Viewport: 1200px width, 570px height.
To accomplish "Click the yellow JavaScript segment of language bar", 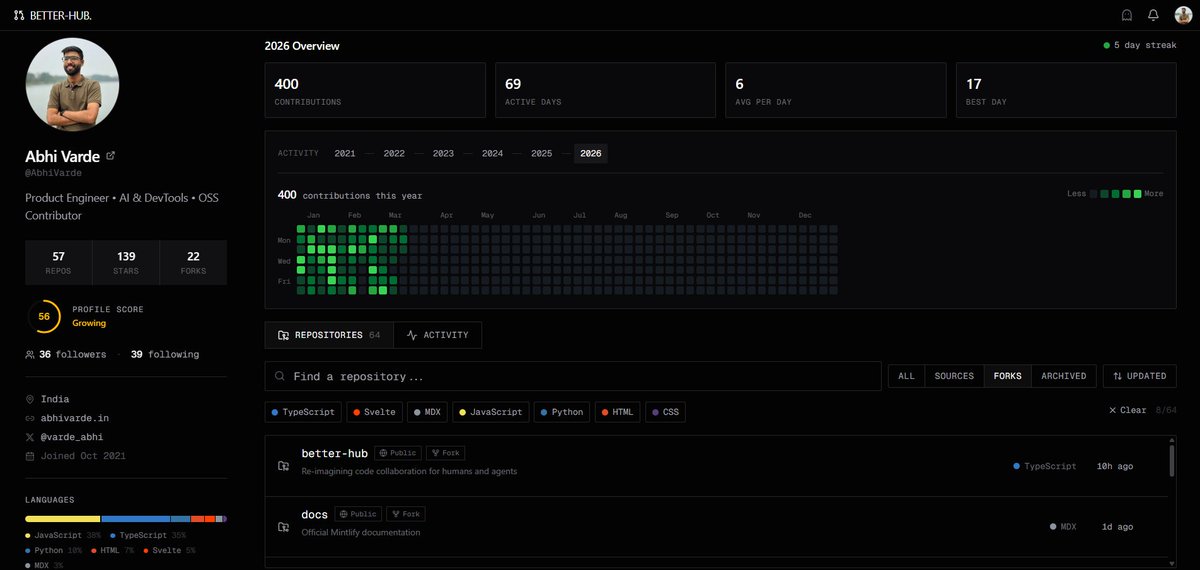I will coord(63,519).
